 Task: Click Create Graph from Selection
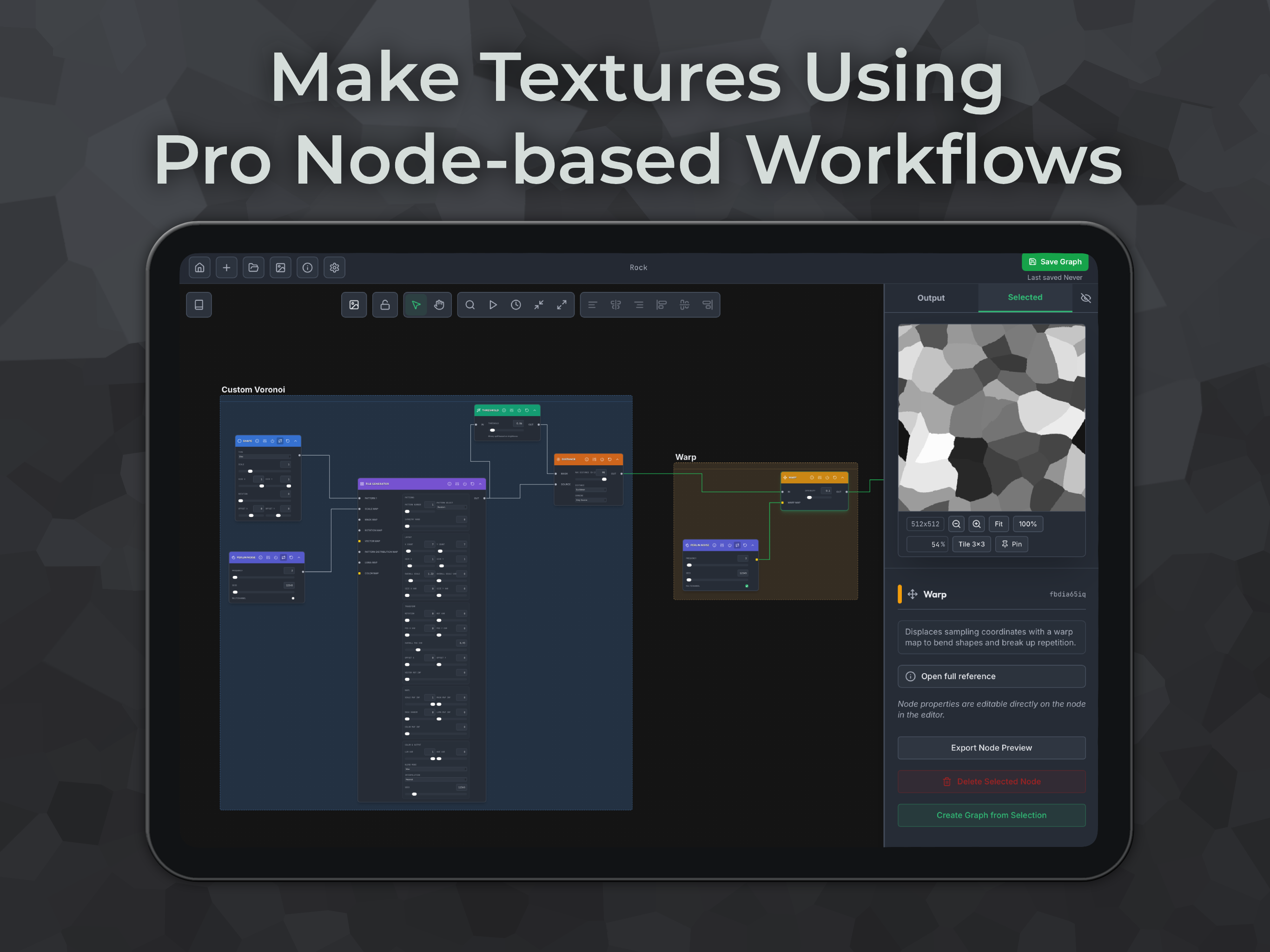click(x=992, y=815)
